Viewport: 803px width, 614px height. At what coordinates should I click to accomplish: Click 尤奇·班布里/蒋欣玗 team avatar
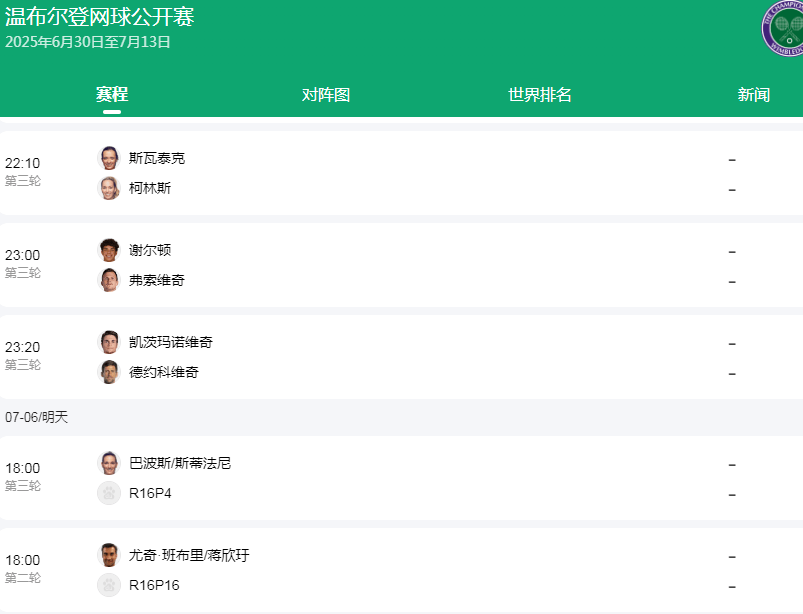point(109,555)
